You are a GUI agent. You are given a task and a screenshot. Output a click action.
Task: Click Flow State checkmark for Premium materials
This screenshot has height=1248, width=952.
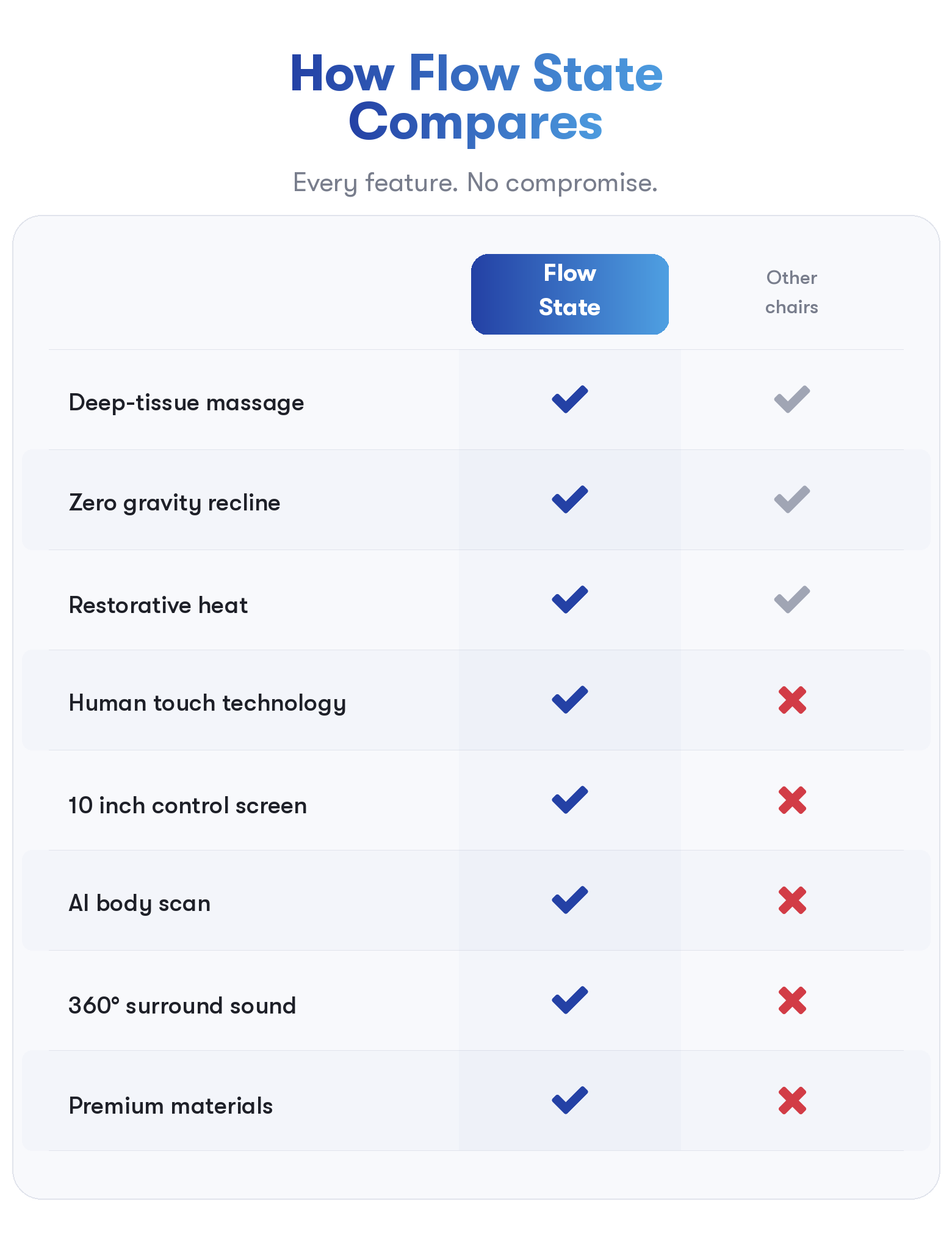click(x=569, y=1101)
